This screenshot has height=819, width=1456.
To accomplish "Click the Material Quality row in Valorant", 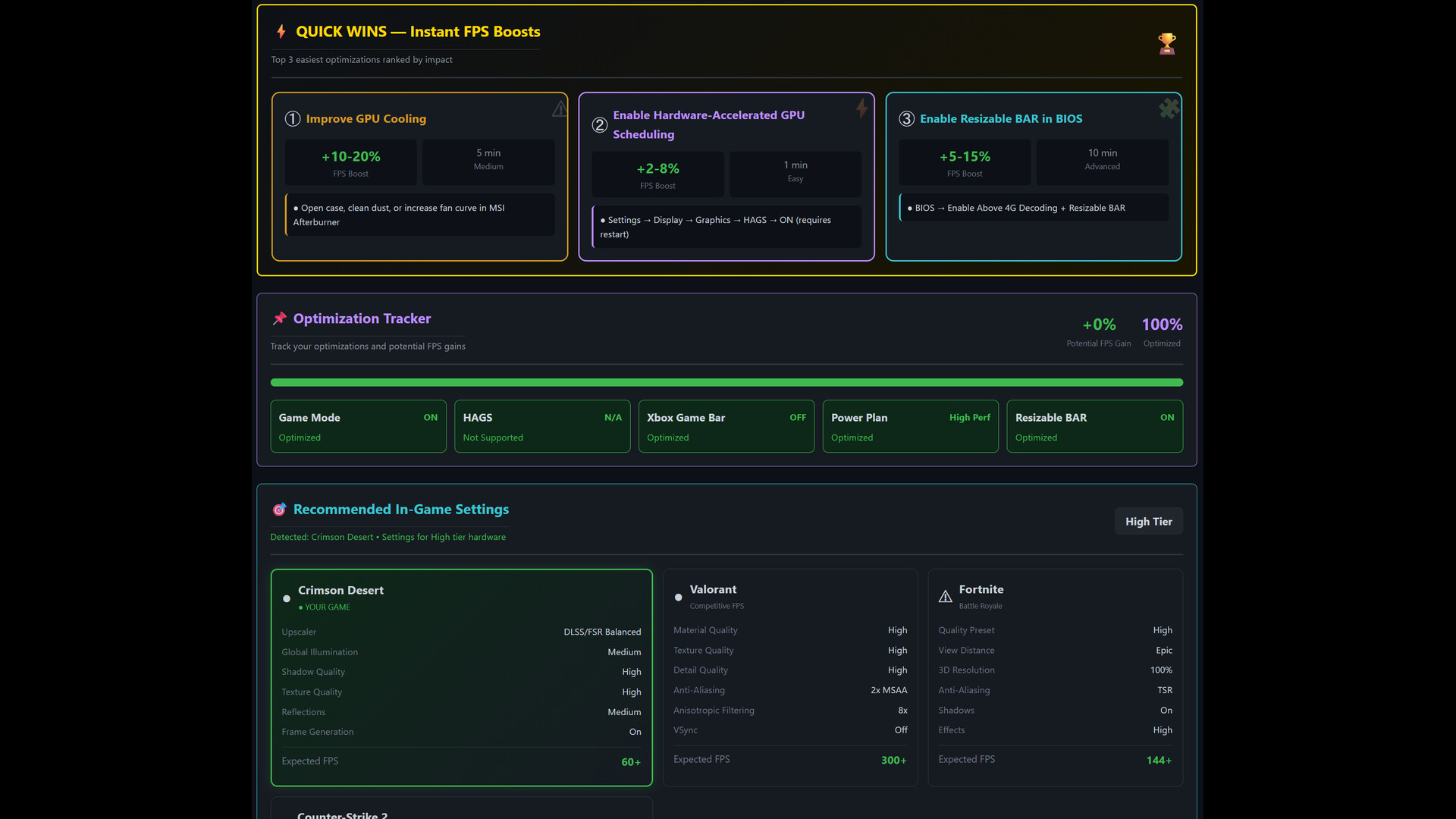I will (x=790, y=630).
